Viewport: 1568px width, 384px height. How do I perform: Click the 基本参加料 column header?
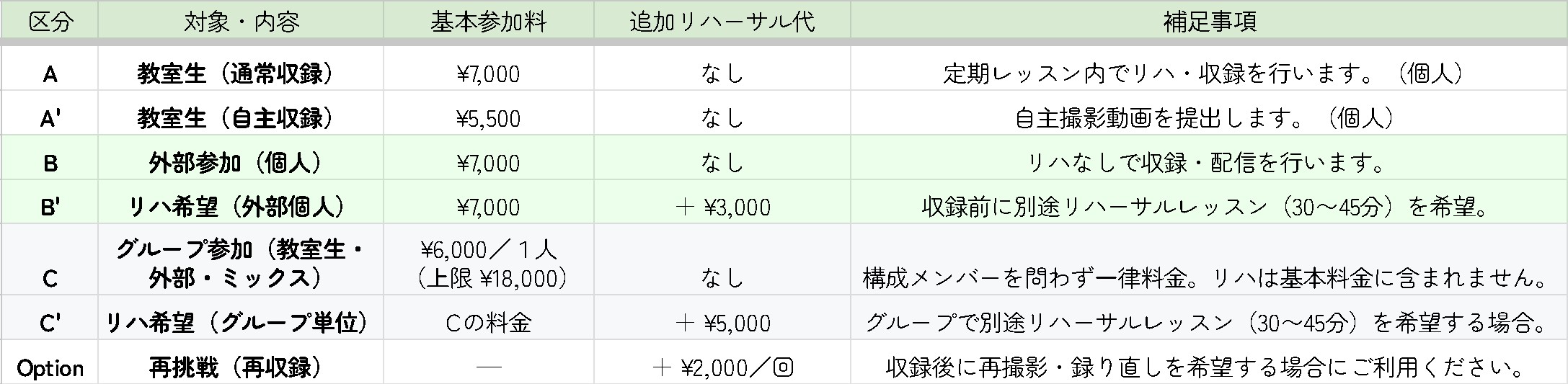(x=488, y=22)
